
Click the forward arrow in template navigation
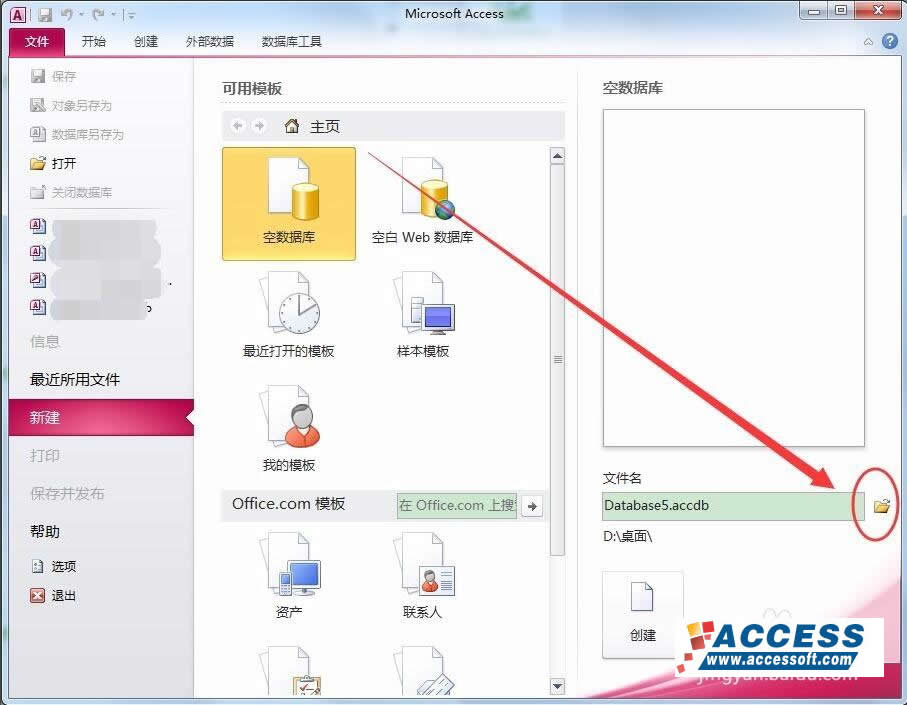(259, 126)
